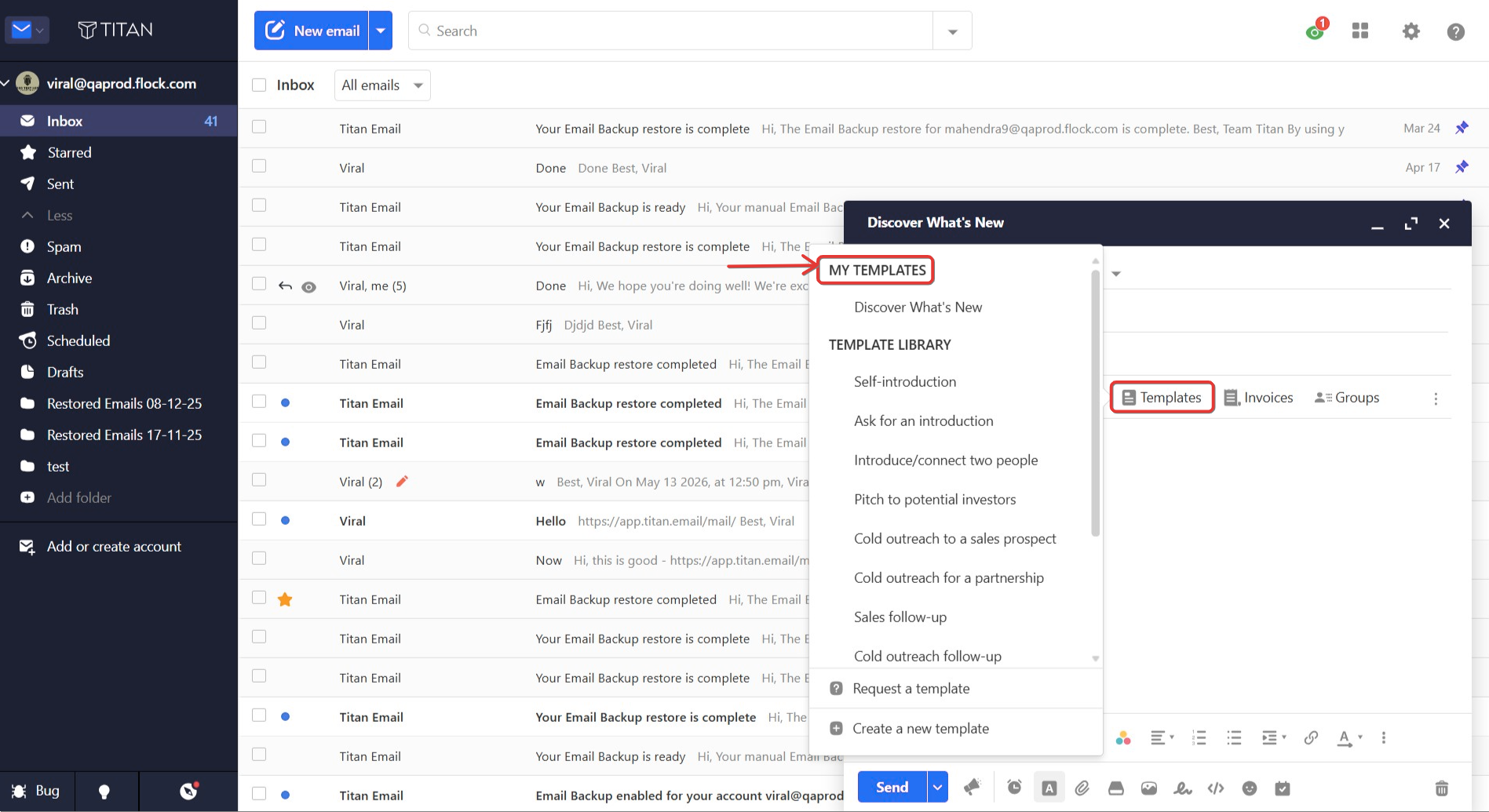
Task: Open the text alignment dropdown
Action: click(x=1162, y=737)
